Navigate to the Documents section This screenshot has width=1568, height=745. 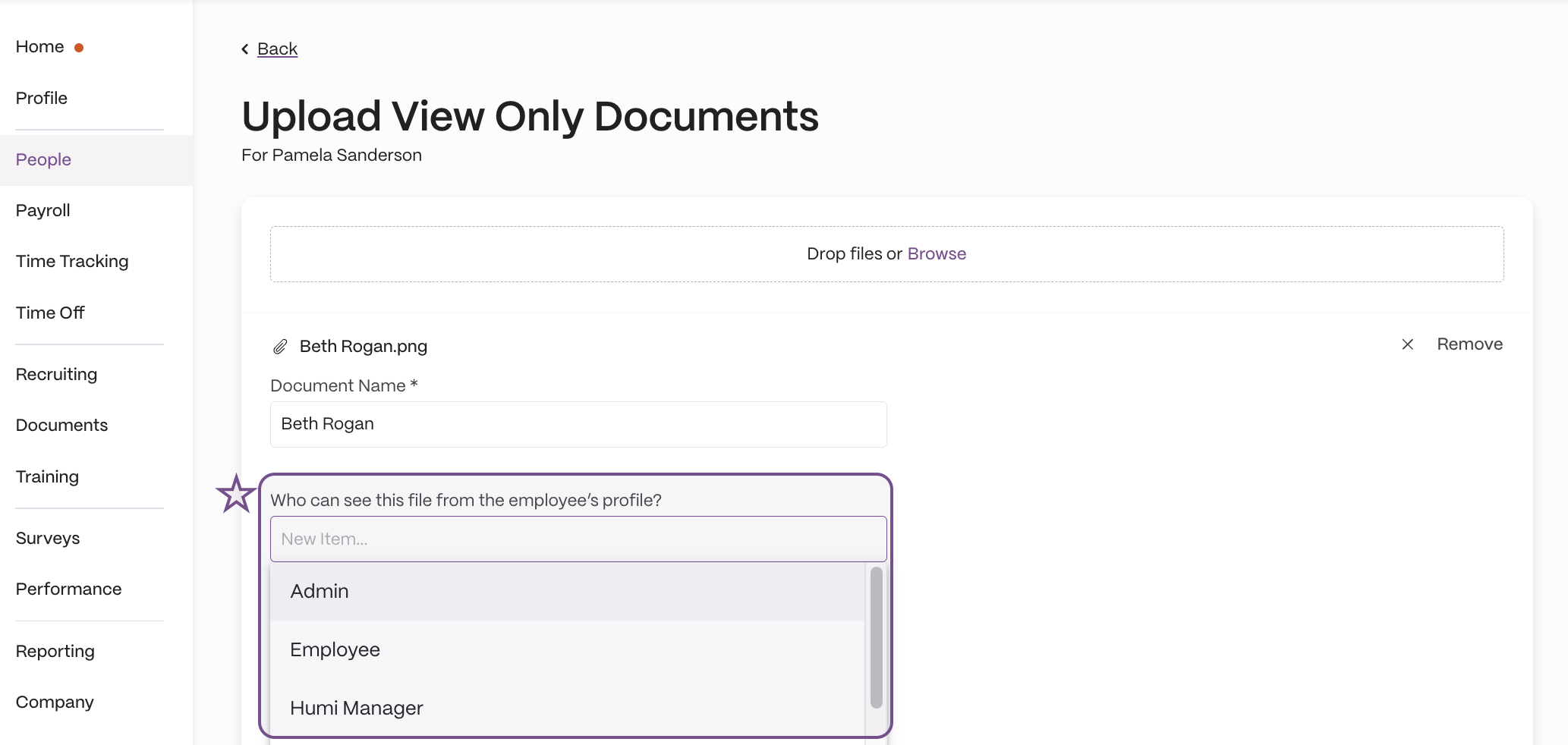[62, 426]
